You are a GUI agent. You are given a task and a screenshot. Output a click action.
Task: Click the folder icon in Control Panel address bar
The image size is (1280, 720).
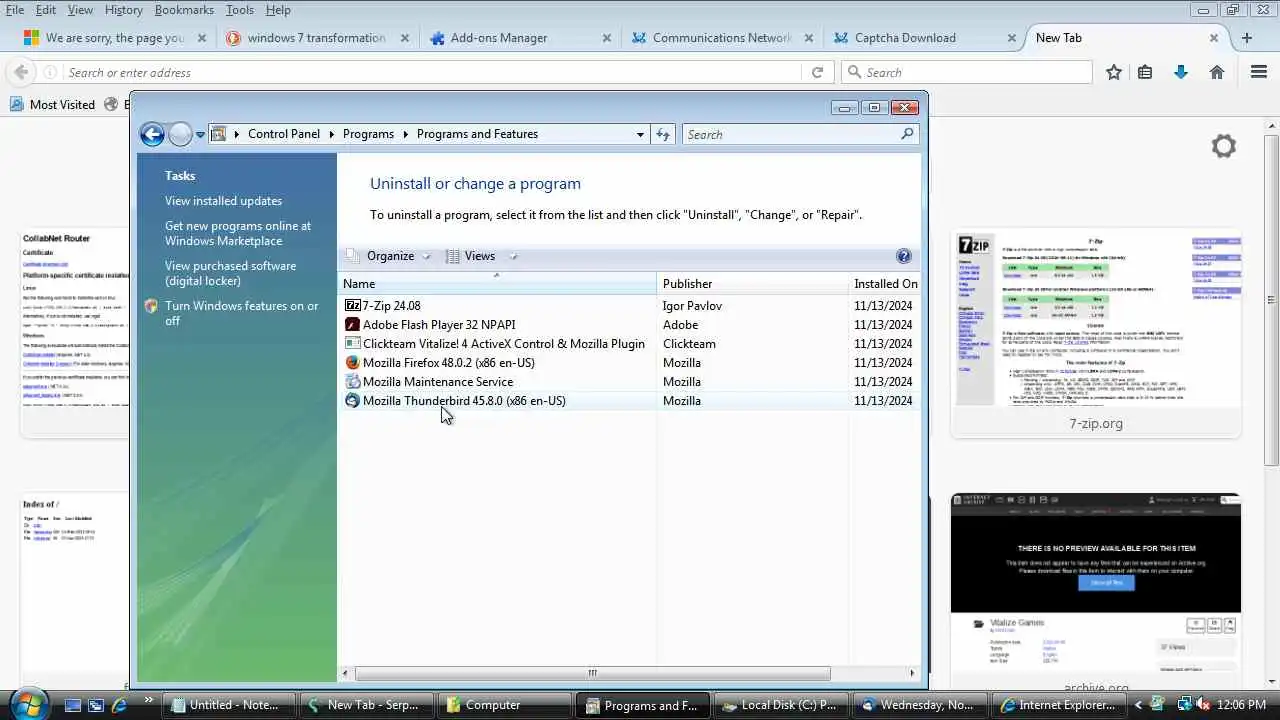218,134
